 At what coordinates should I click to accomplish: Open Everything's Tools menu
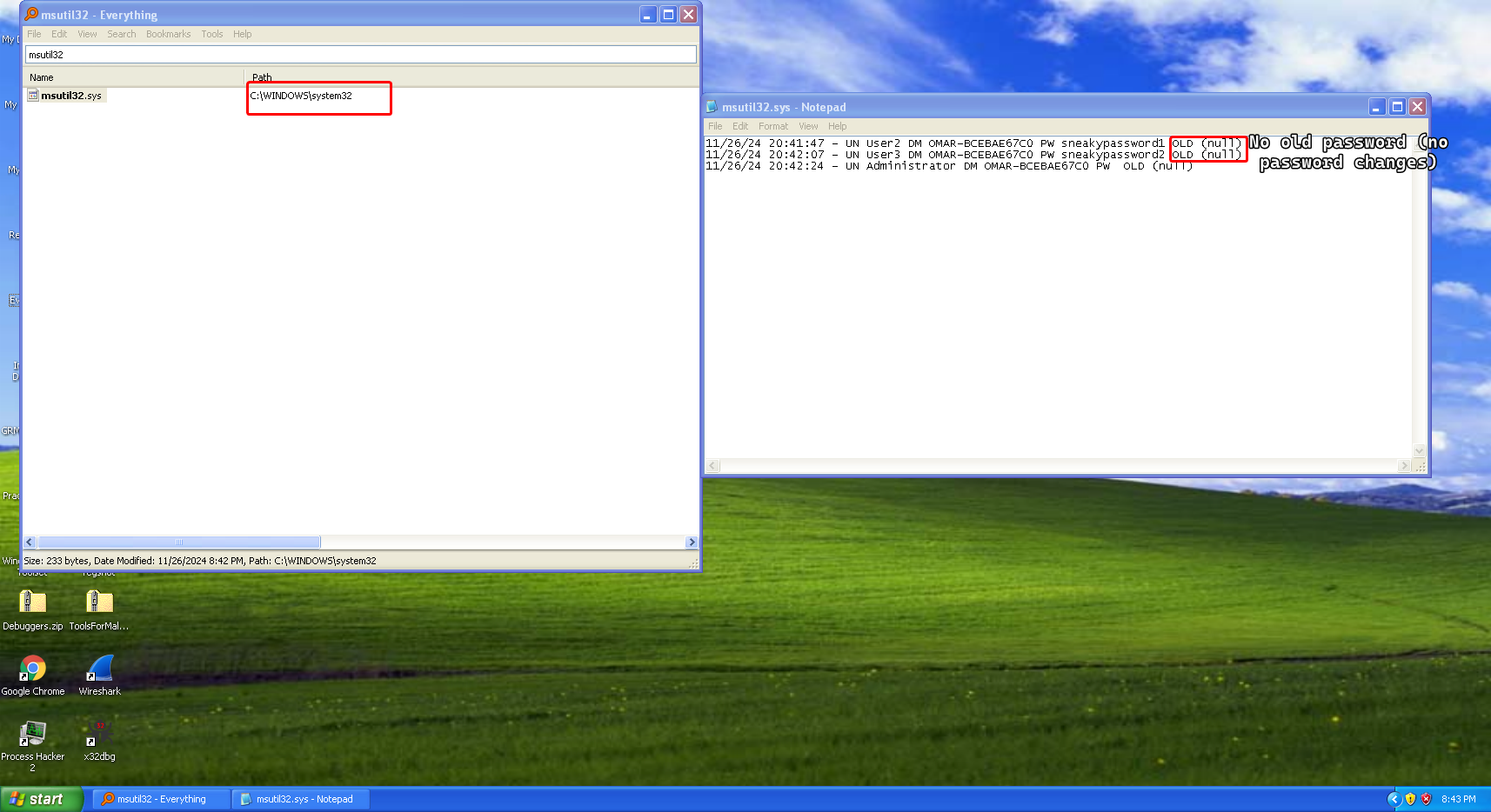(x=211, y=34)
